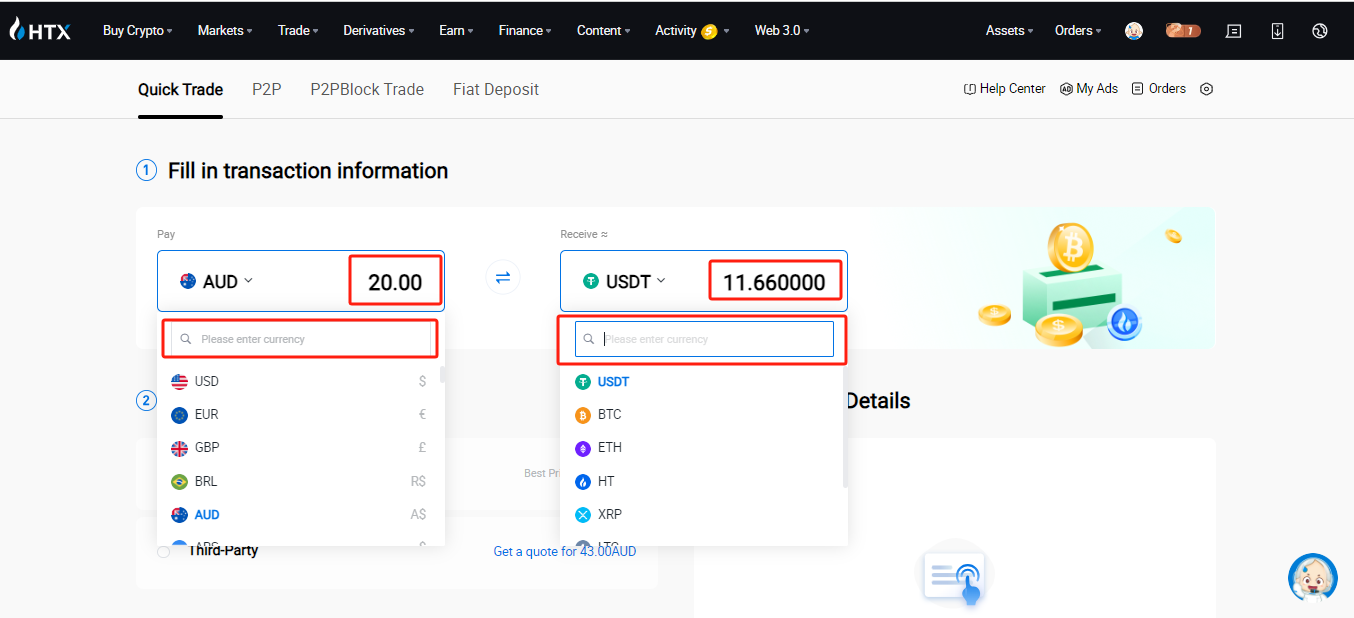Switch to the Fiat Deposit tab
Image resolution: width=1354 pixels, height=618 pixels.
(495, 90)
